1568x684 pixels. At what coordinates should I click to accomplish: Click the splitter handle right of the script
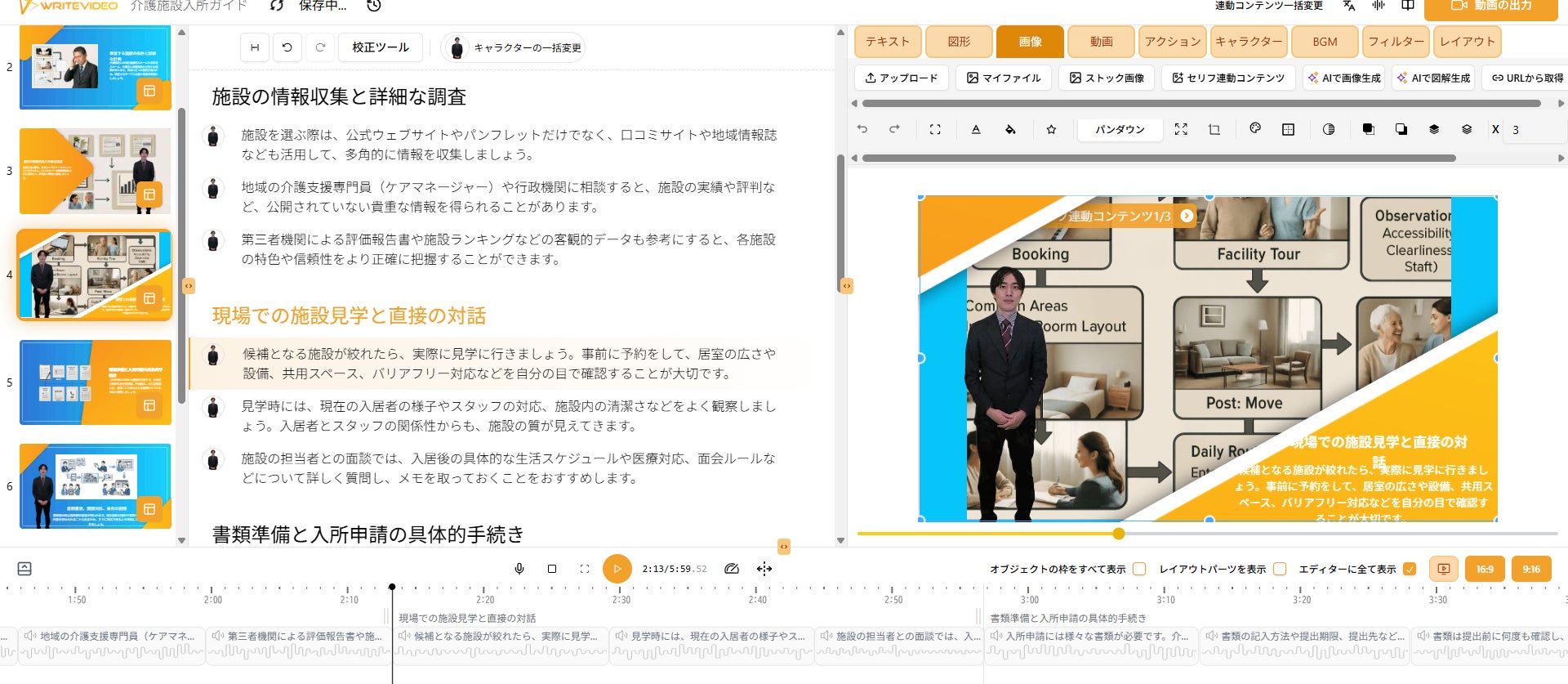pyautogui.click(x=847, y=286)
